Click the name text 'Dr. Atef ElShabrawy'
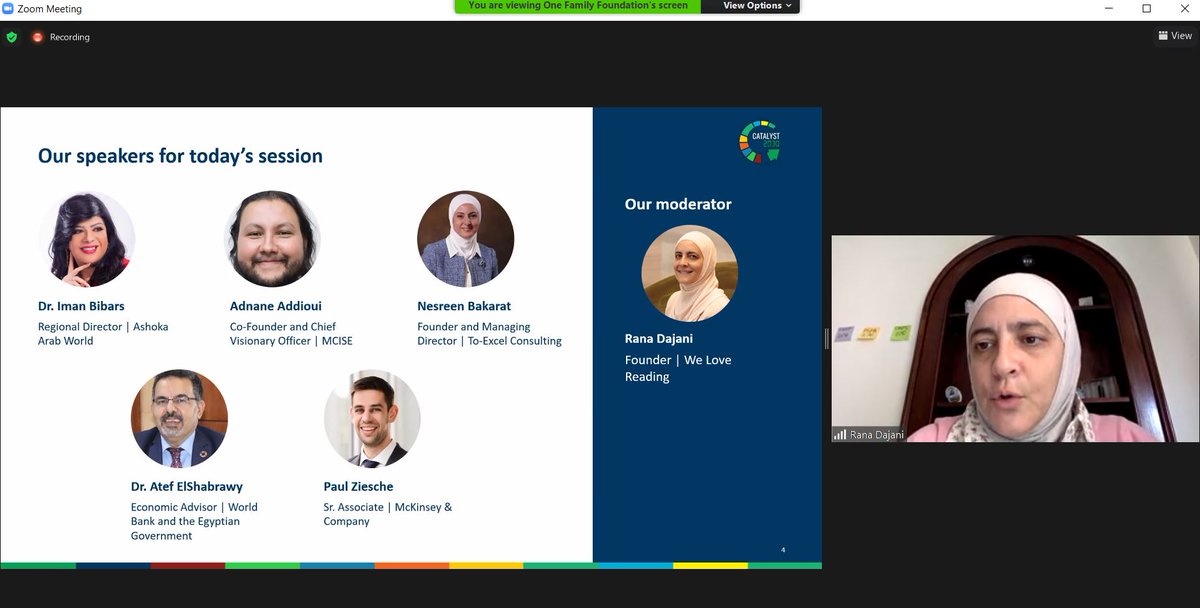The width and height of the screenshot is (1200, 608). tap(187, 487)
